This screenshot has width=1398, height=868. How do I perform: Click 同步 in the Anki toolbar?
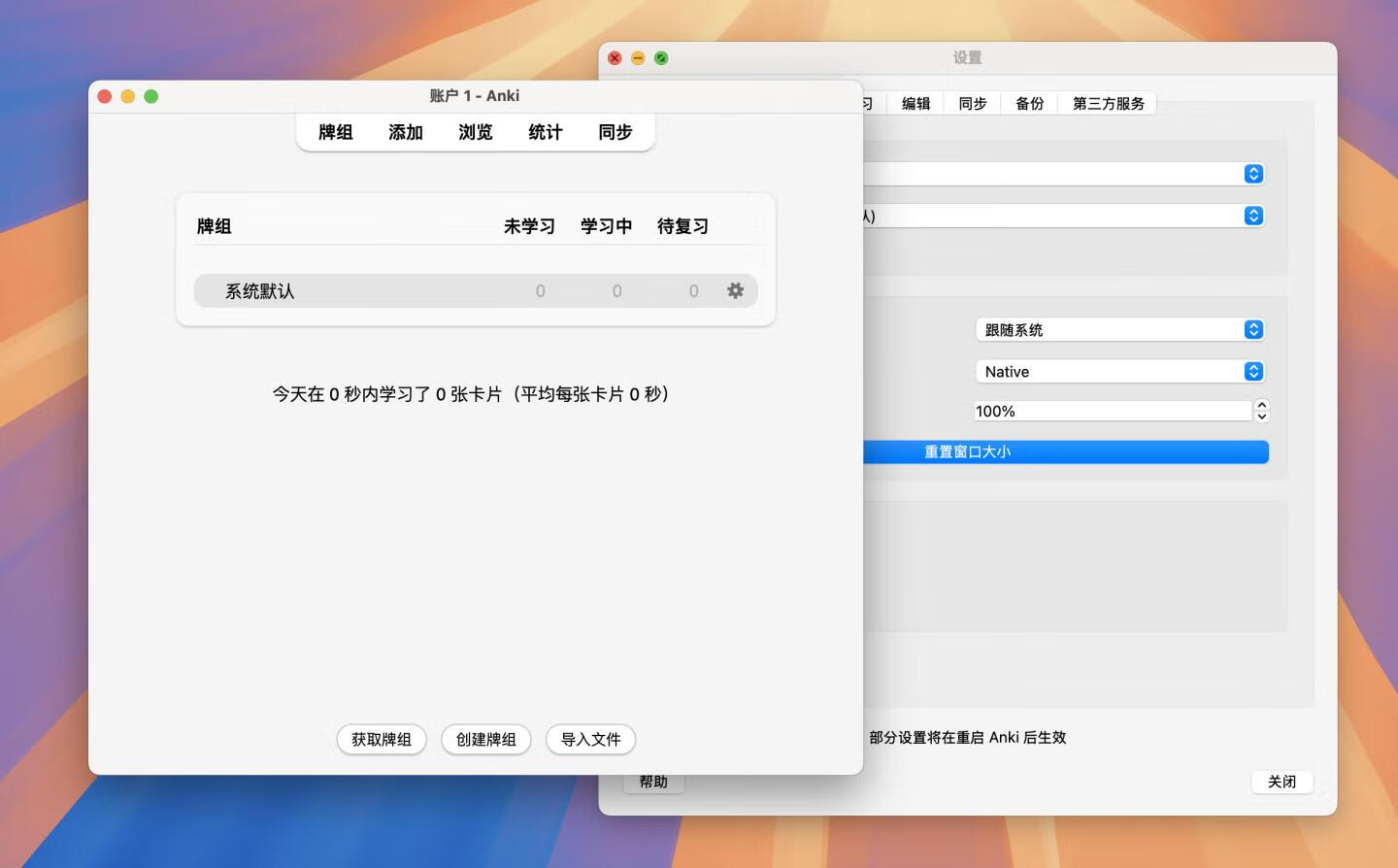(616, 132)
